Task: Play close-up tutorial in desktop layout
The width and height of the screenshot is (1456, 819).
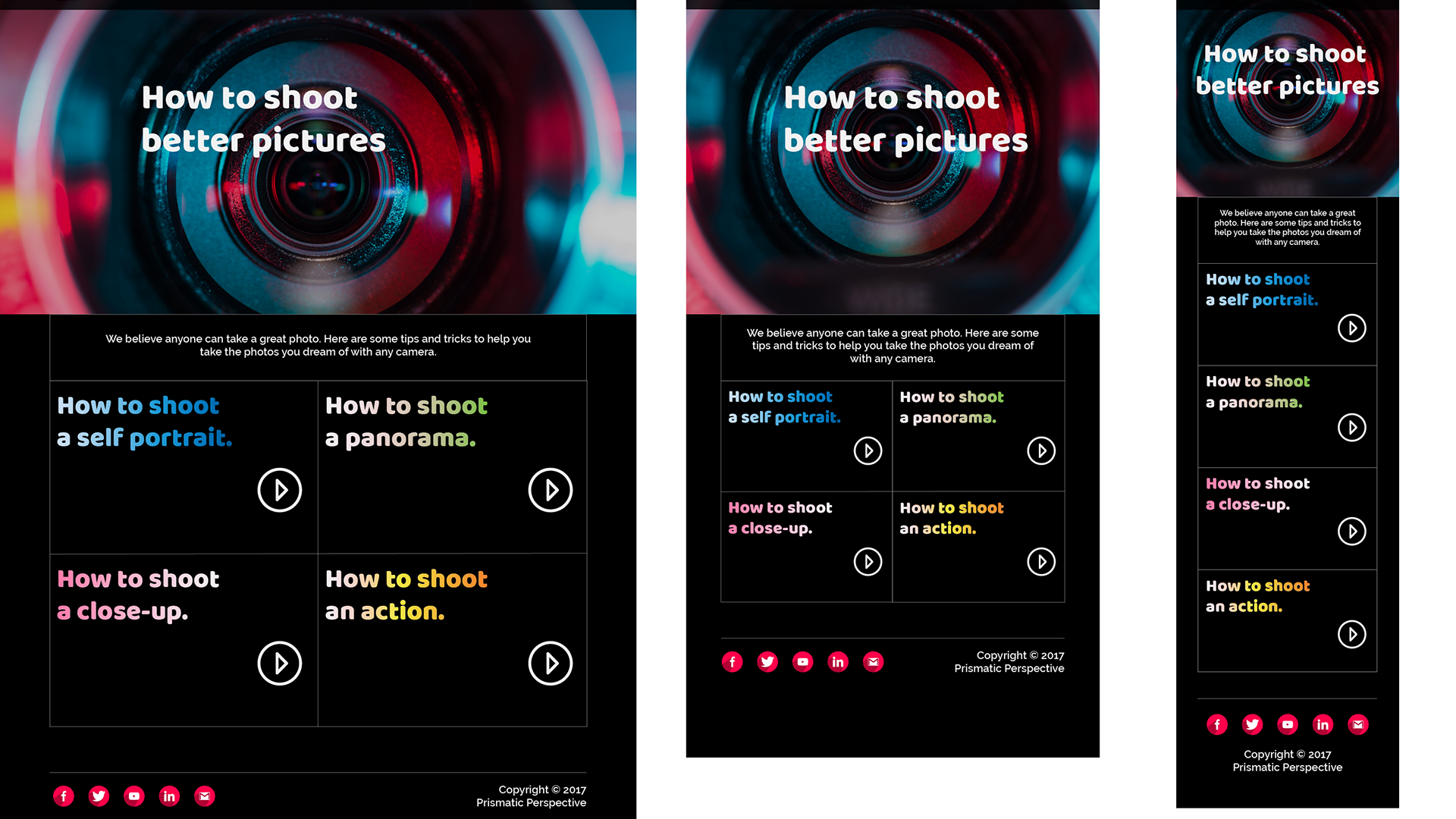Action: [x=280, y=664]
